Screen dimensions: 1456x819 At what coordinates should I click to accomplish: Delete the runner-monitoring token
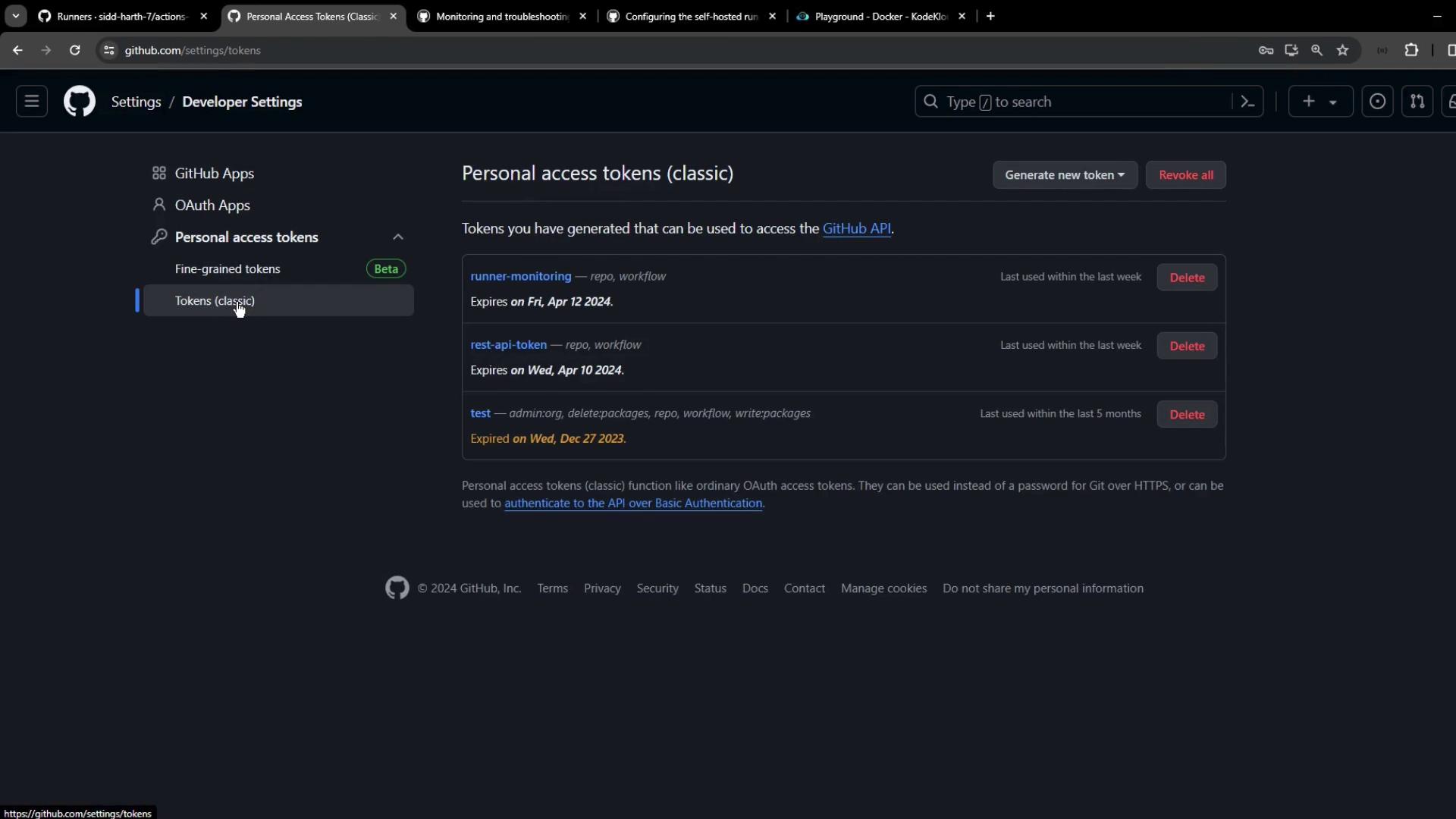[x=1186, y=278]
